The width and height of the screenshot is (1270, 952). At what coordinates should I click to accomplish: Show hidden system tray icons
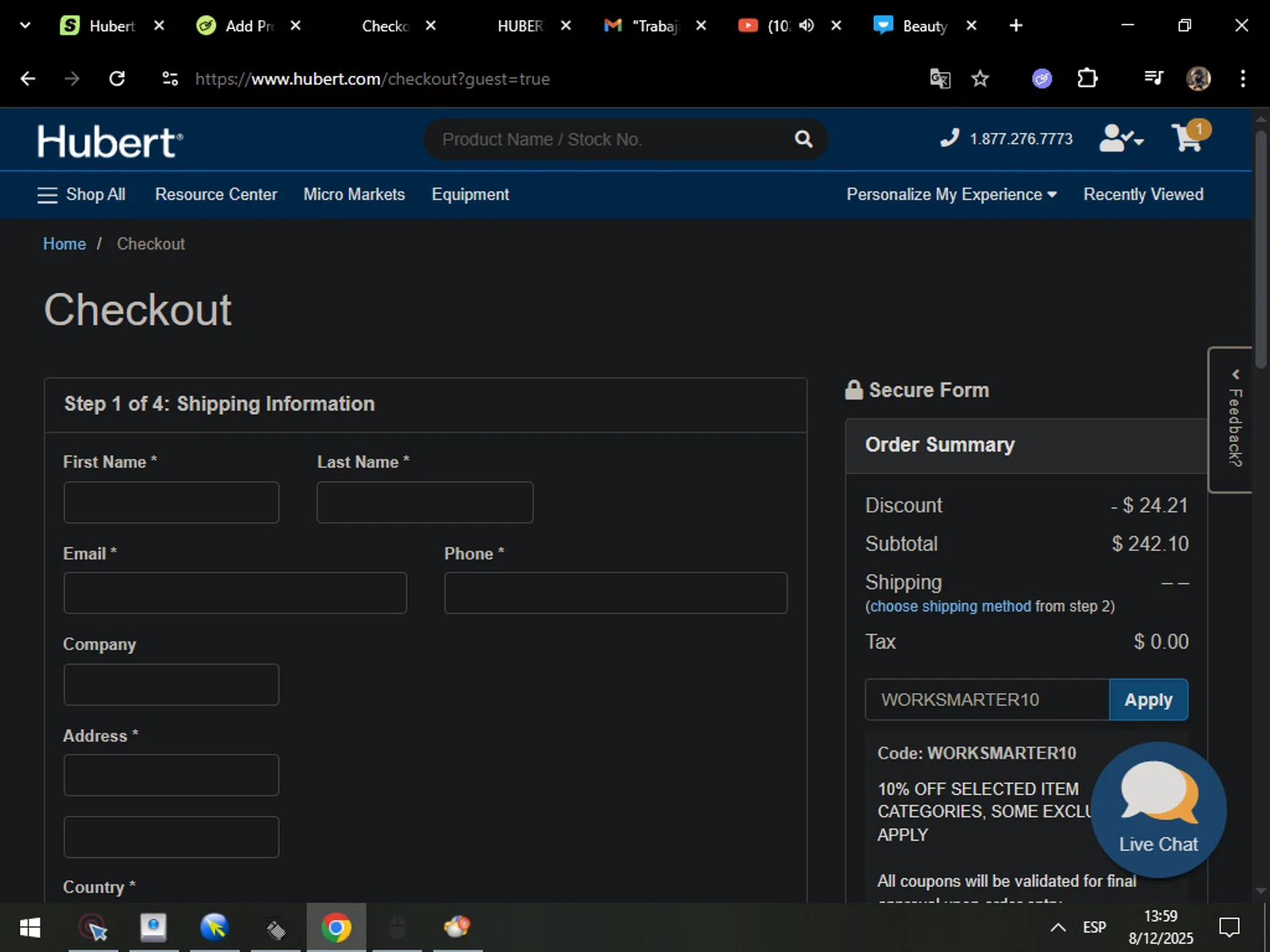click(x=1057, y=927)
